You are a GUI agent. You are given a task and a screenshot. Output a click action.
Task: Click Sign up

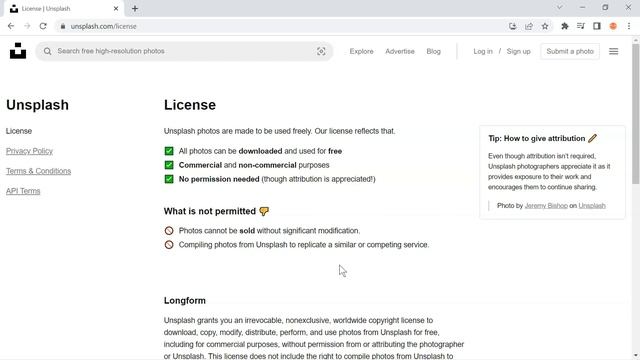[x=518, y=51]
